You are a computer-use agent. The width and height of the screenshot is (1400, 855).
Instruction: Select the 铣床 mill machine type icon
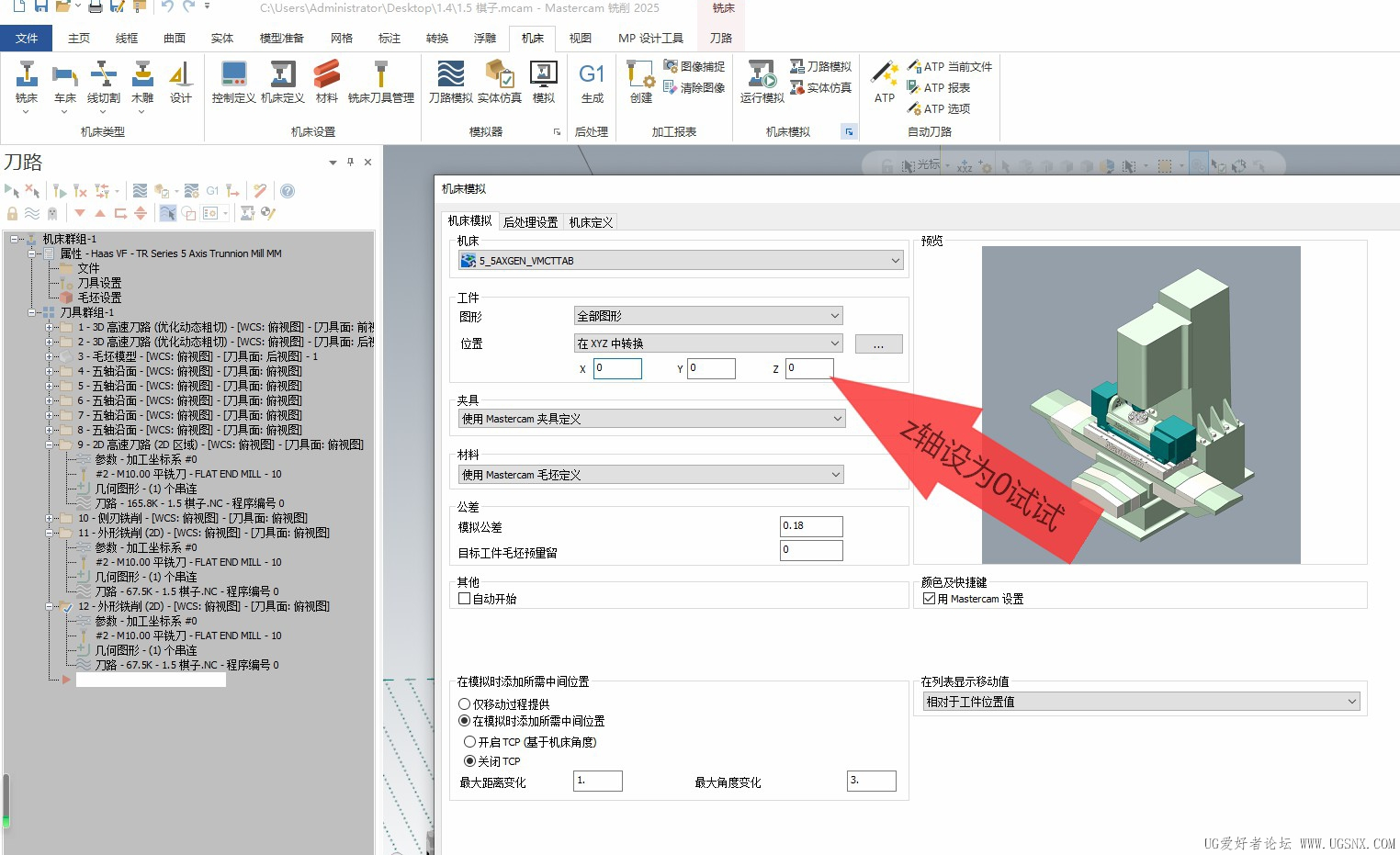coord(27,83)
